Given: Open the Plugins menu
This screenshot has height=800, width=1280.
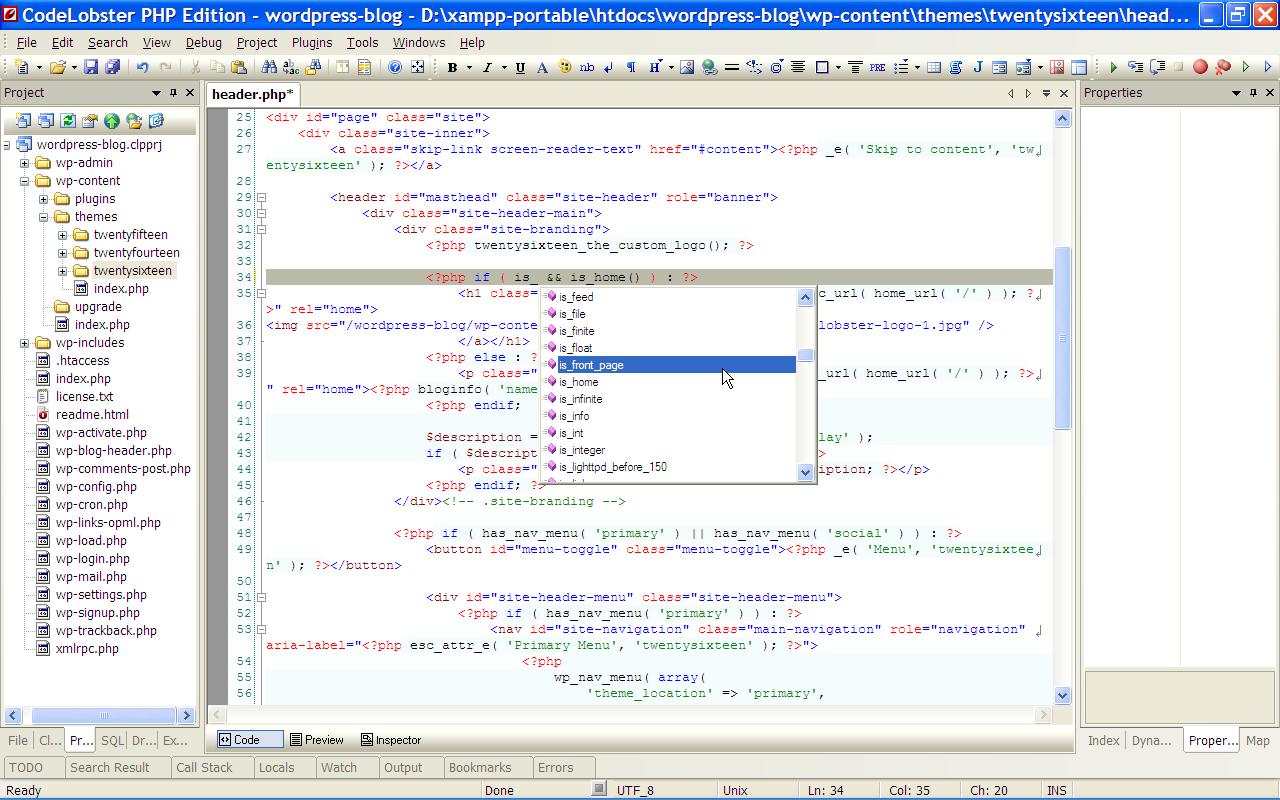Looking at the screenshot, I should coord(312,43).
